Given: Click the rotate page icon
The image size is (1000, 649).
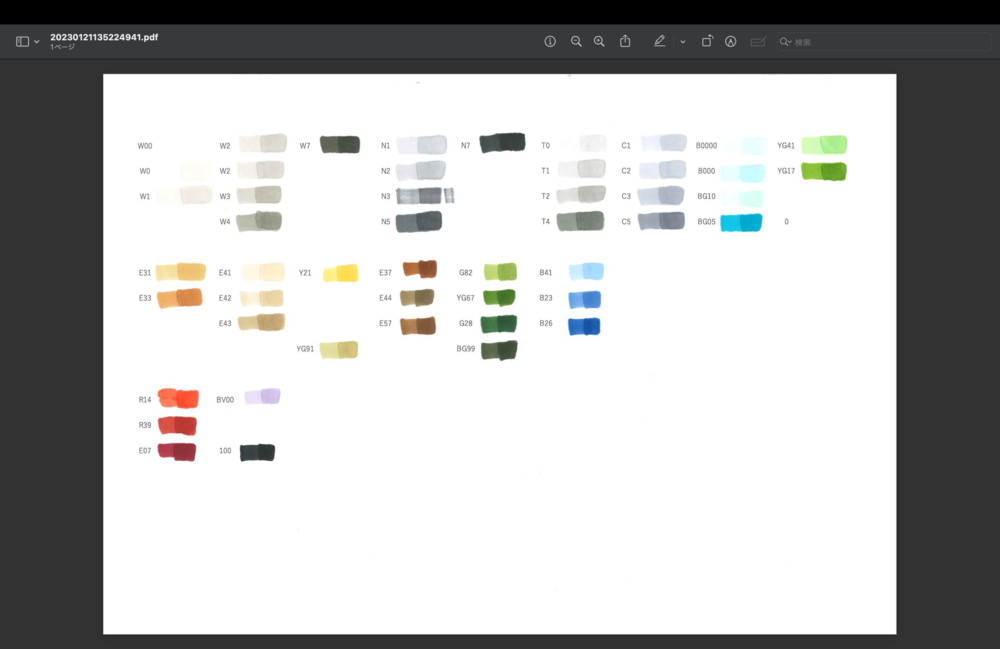Looking at the screenshot, I should coord(707,41).
